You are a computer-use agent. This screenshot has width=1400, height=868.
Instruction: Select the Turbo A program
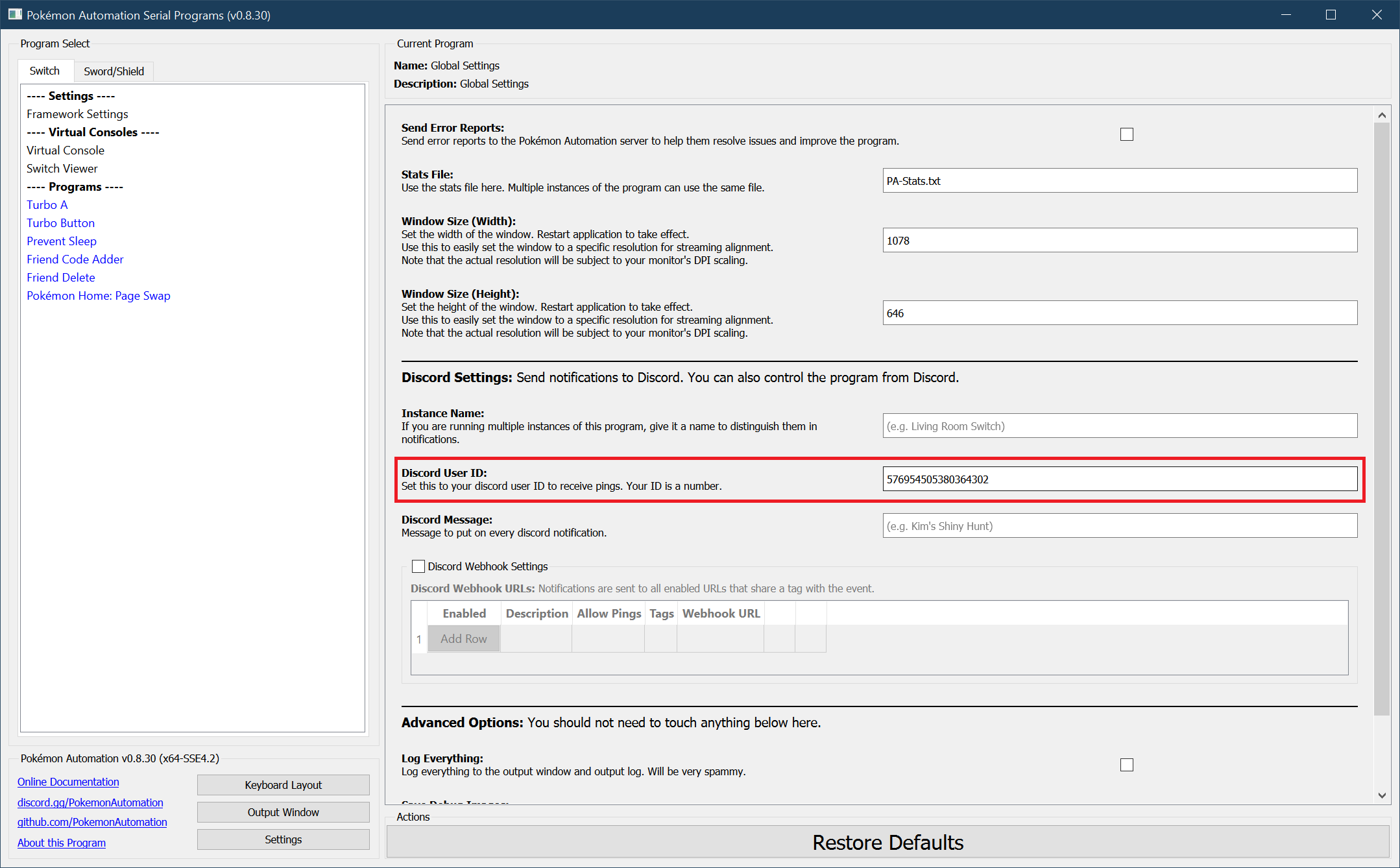[x=47, y=205]
